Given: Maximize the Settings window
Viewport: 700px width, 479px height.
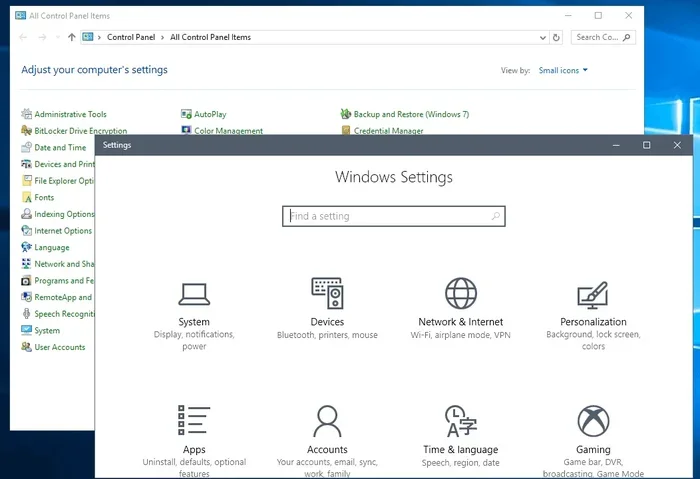Looking at the screenshot, I should point(646,145).
